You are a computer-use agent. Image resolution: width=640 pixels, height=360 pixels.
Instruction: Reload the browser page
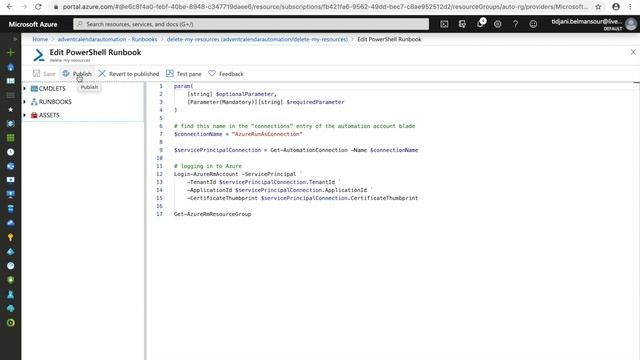38,7
